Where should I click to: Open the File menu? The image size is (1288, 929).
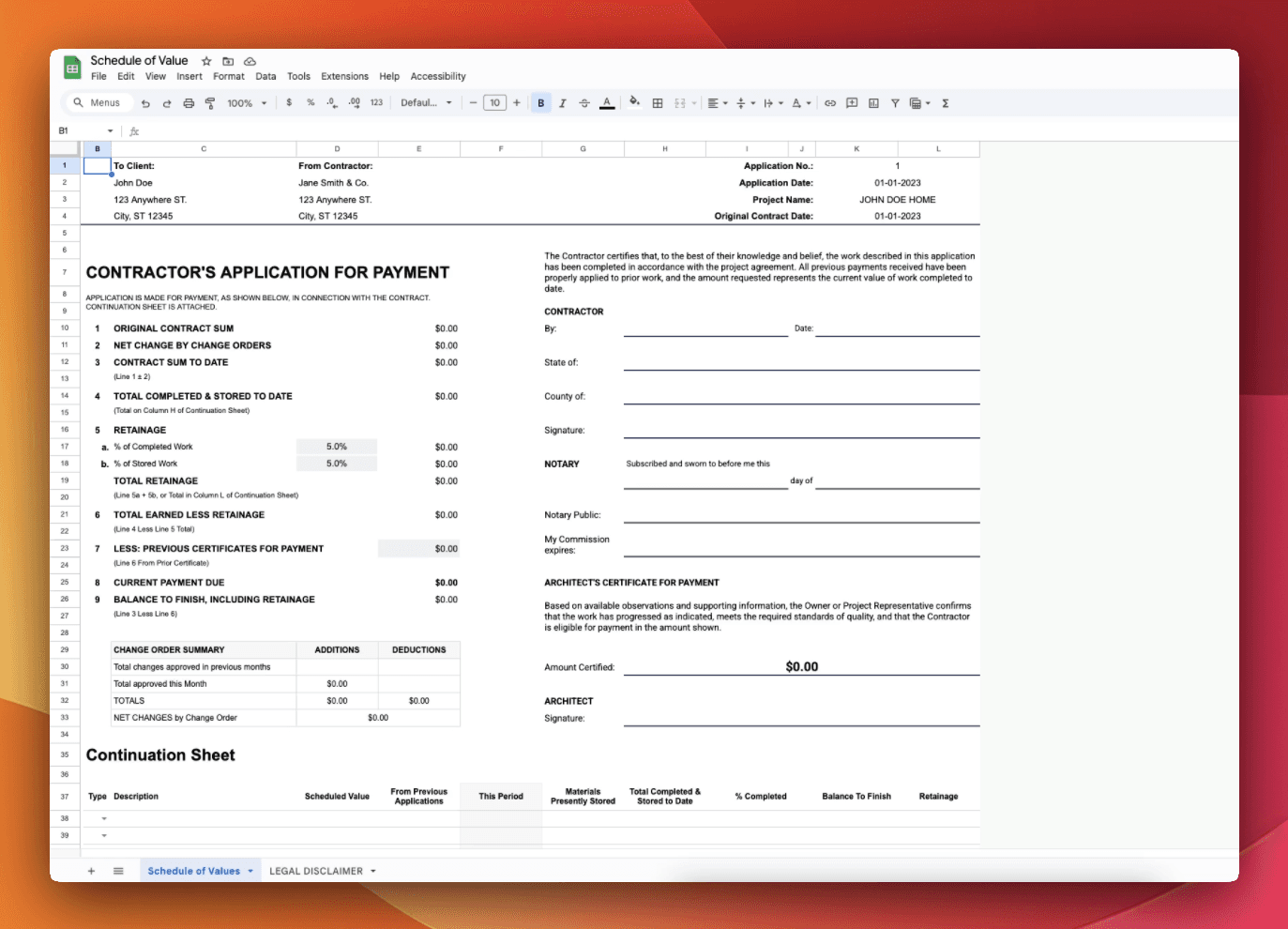98,76
